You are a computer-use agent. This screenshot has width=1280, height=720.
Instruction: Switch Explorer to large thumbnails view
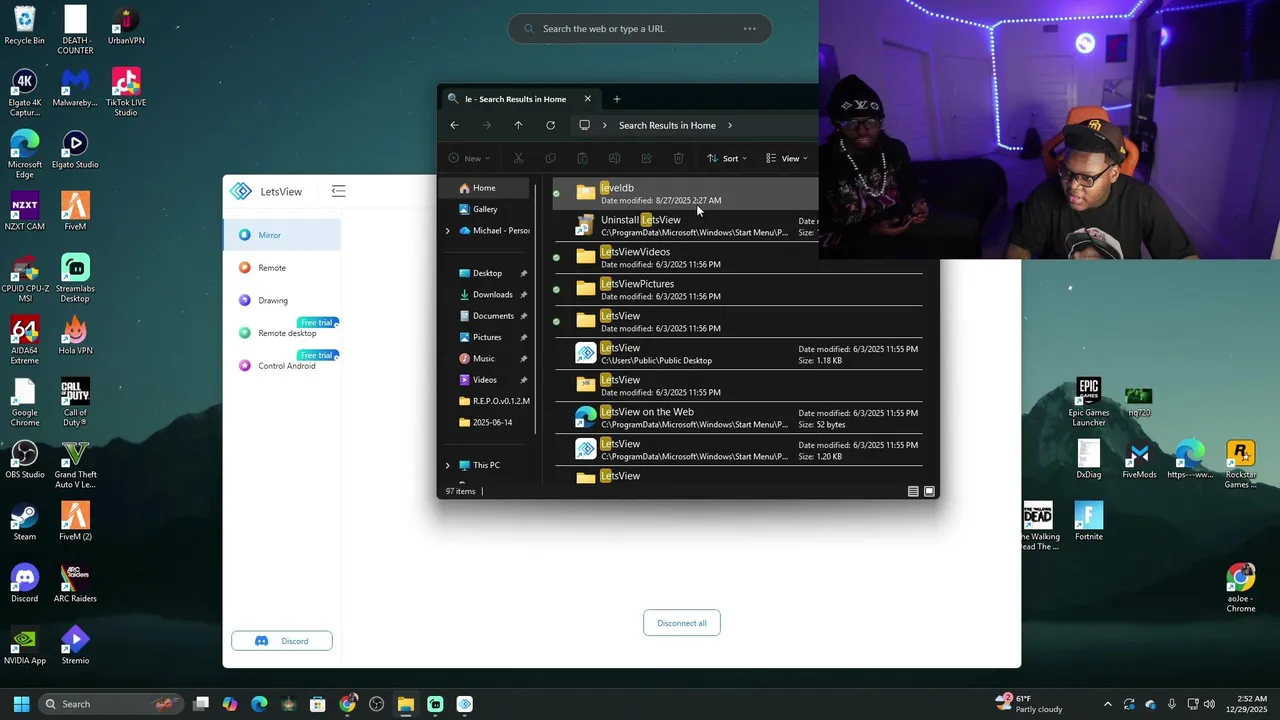click(929, 491)
